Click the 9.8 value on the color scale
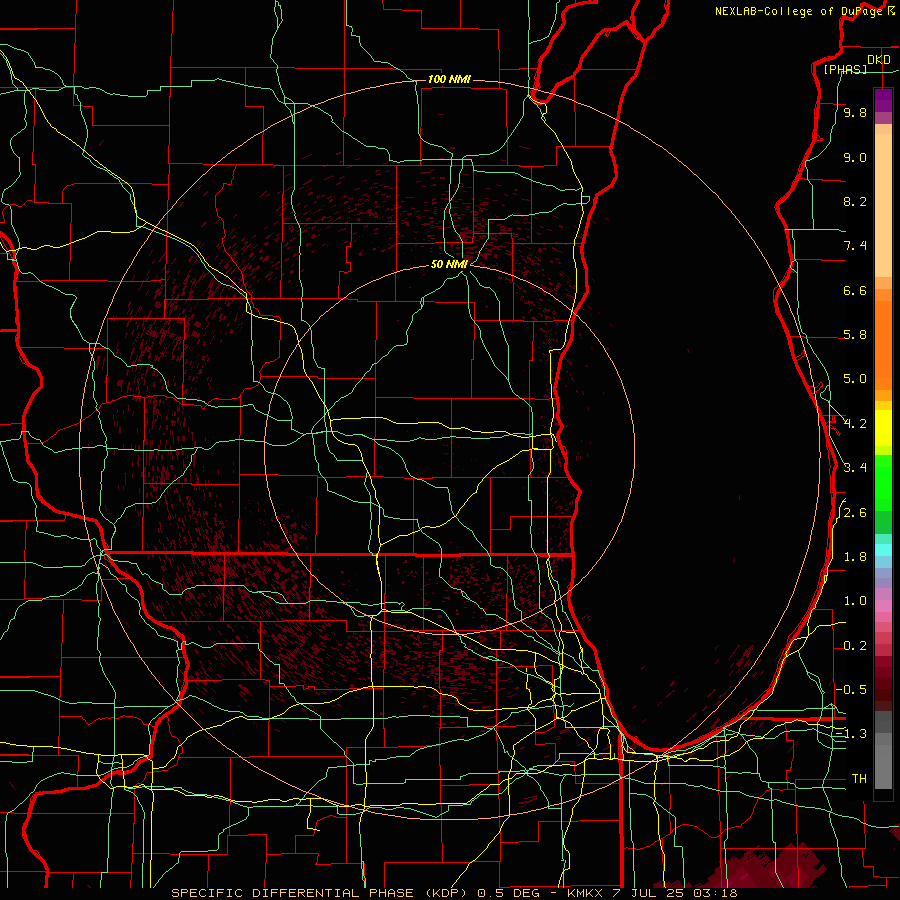 tap(855, 113)
